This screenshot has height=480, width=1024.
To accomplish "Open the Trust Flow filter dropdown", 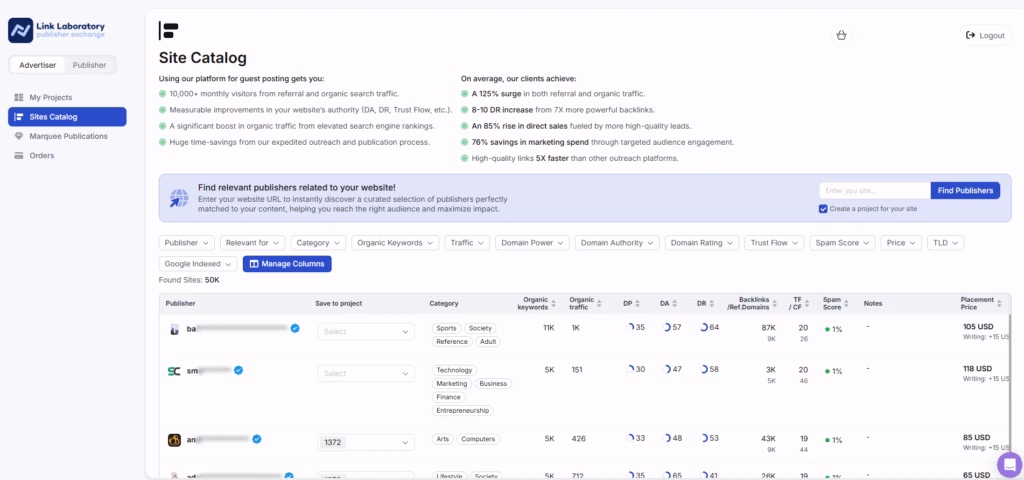I will coord(774,242).
